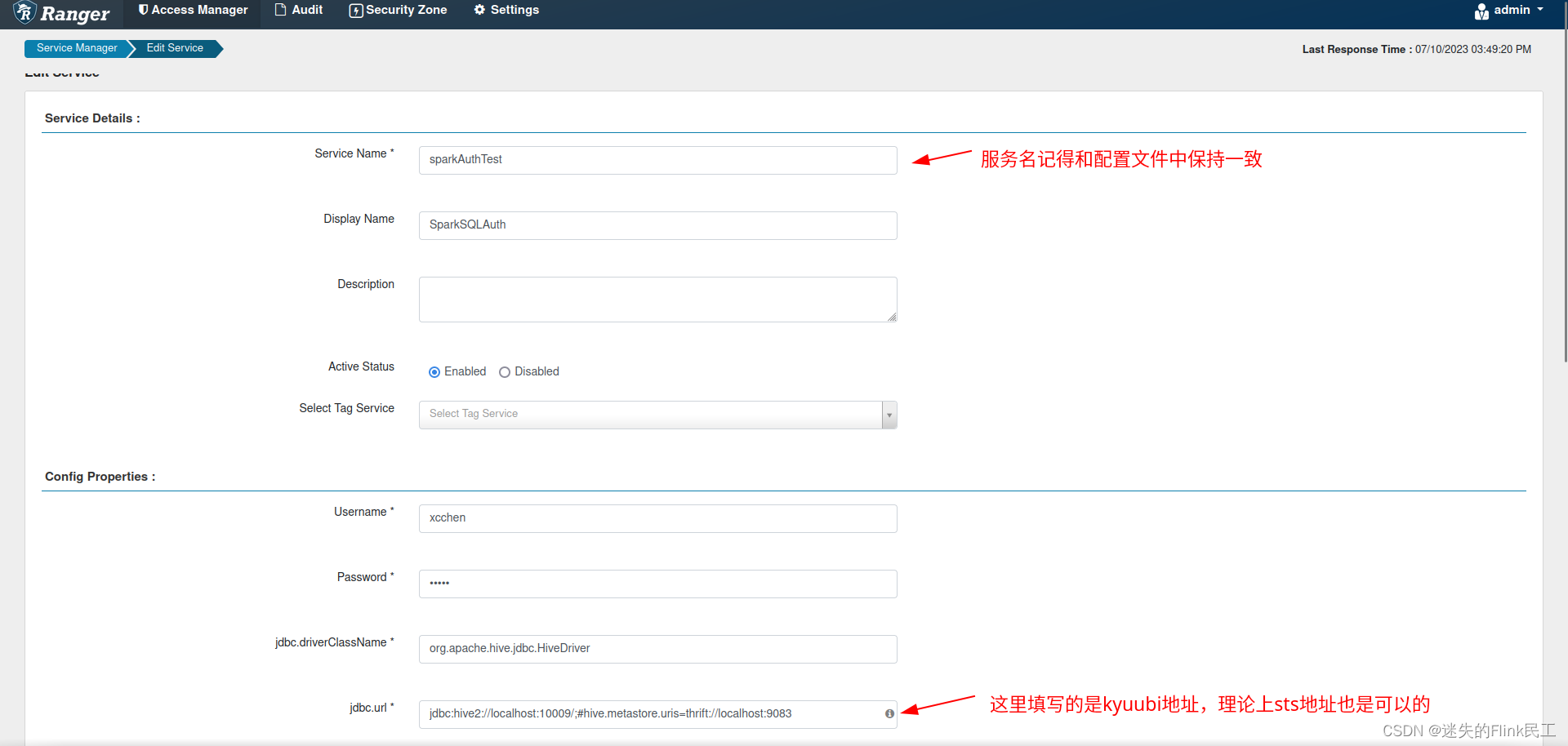Open the Select Tag Service dropdown
The height and width of the screenshot is (746, 1568).
(657, 415)
